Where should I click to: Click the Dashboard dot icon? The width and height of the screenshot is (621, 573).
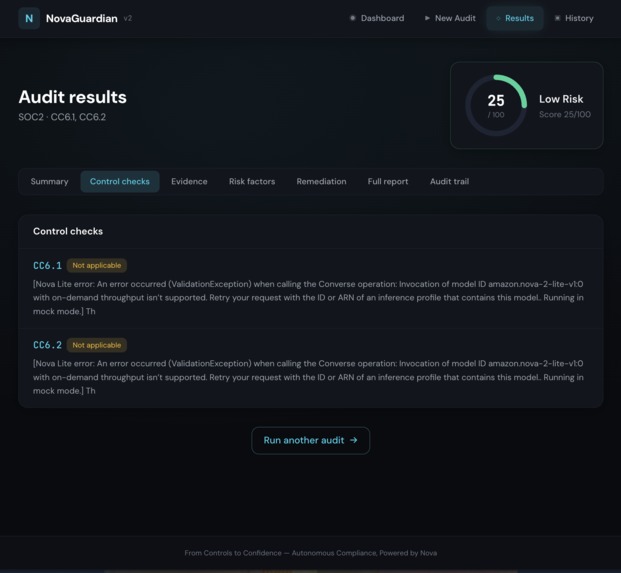click(352, 18)
